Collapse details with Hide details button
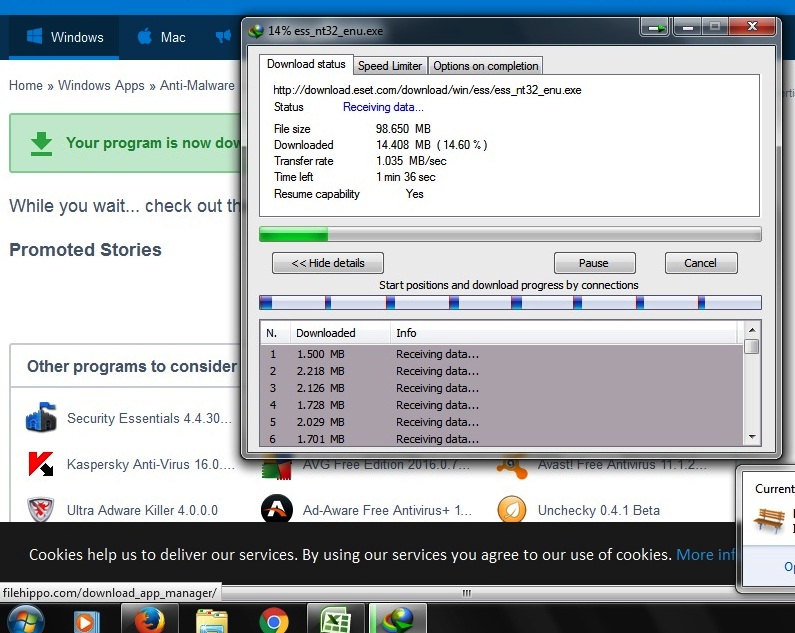795x633 pixels. [x=328, y=263]
